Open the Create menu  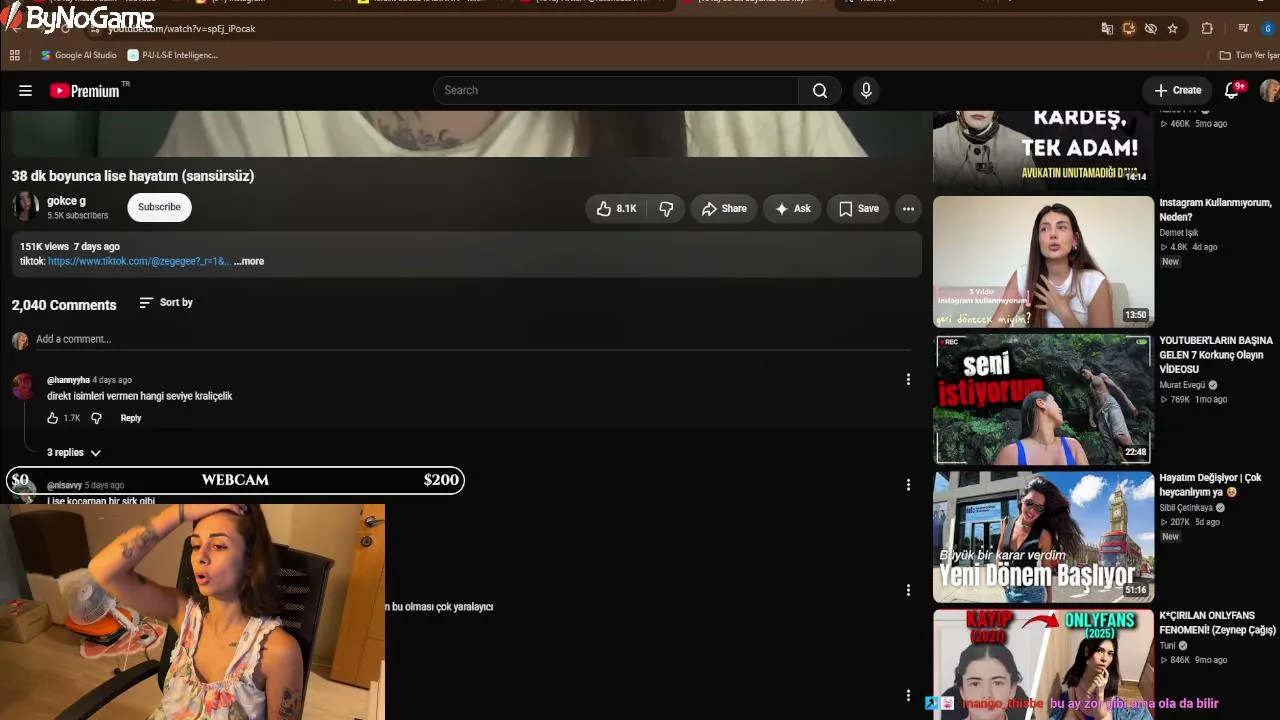[1177, 91]
